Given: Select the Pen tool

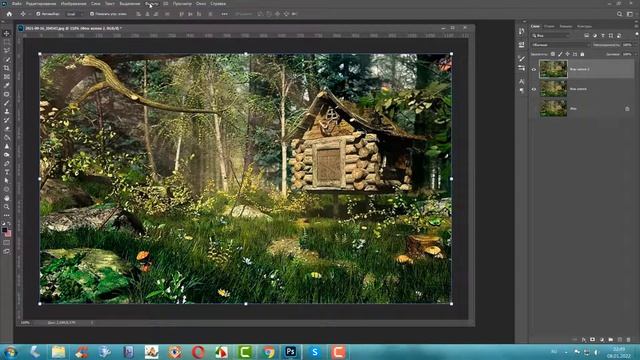Looking at the screenshot, I should [7, 163].
